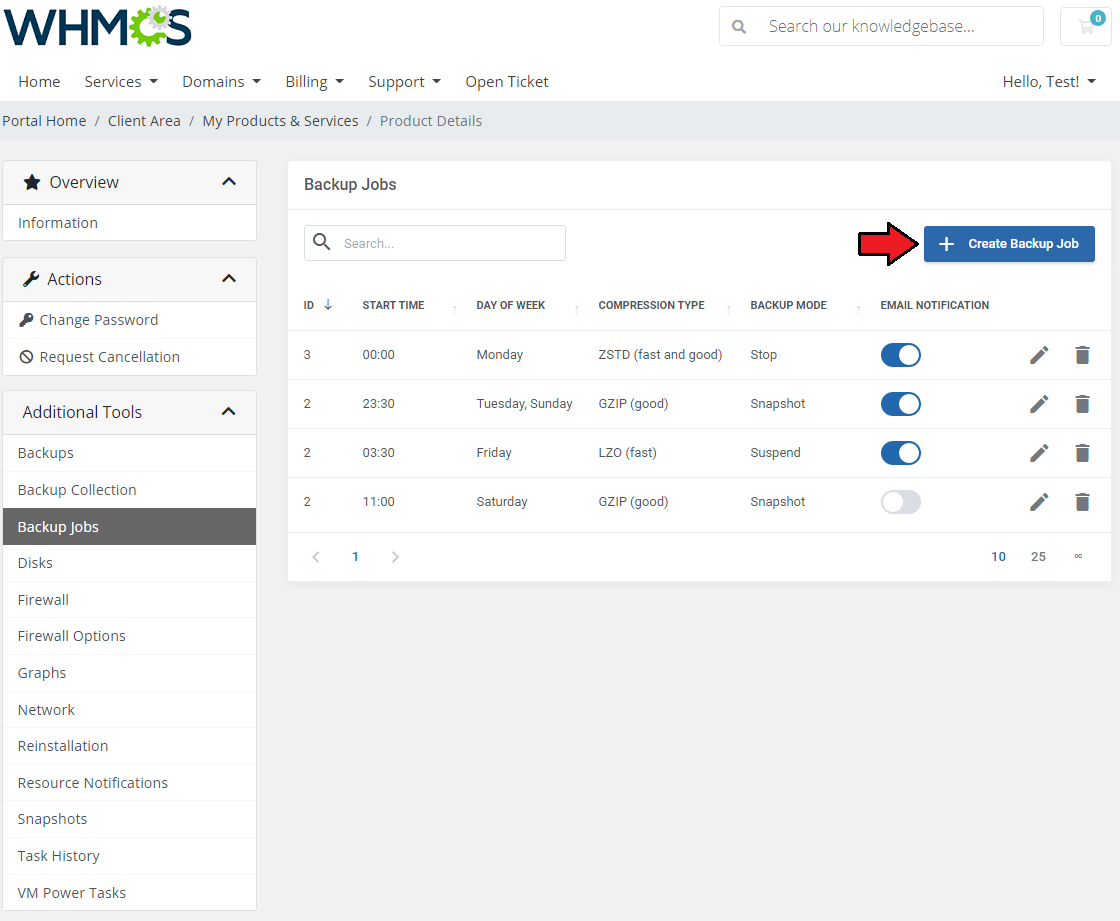Image resolution: width=1120 pixels, height=921 pixels.
Task: Open VM Power Tasks in the sidebar
Action: [129, 892]
